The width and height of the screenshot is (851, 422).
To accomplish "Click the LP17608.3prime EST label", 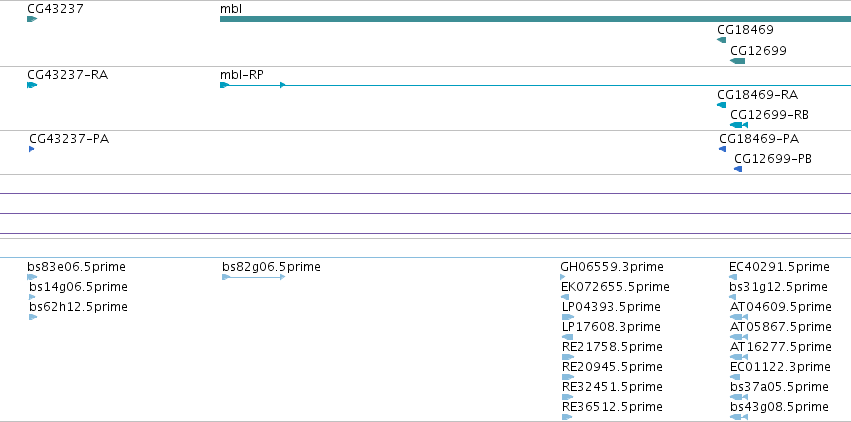I will [611, 327].
